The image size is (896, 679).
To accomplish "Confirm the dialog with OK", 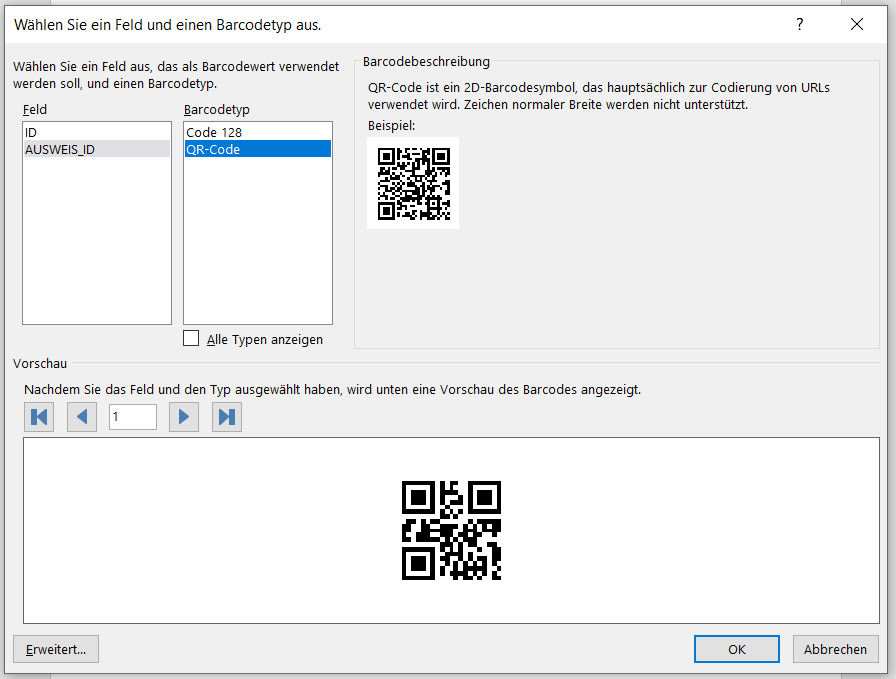I will point(737,649).
